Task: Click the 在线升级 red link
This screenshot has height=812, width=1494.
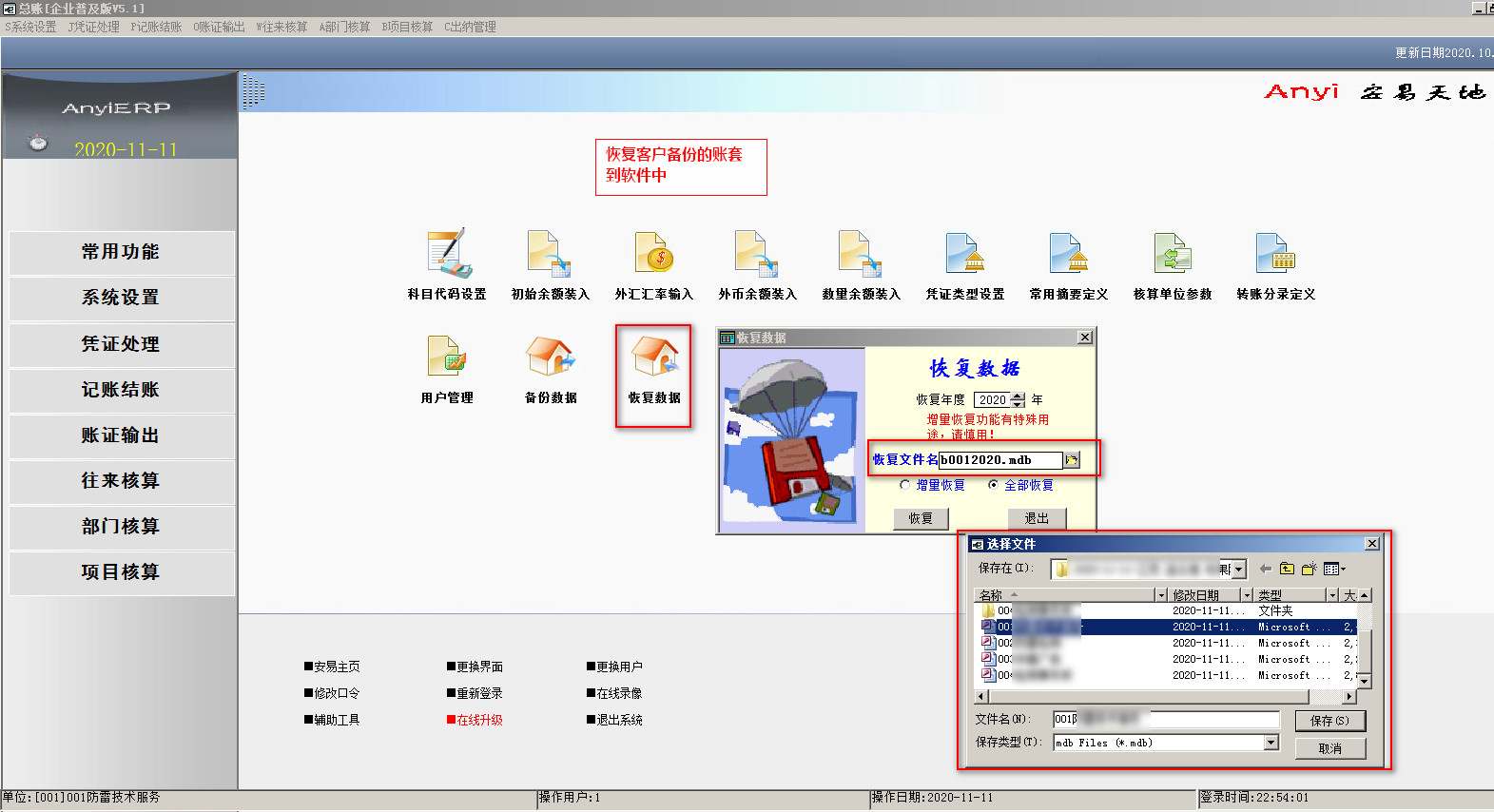Action: coord(479,720)
